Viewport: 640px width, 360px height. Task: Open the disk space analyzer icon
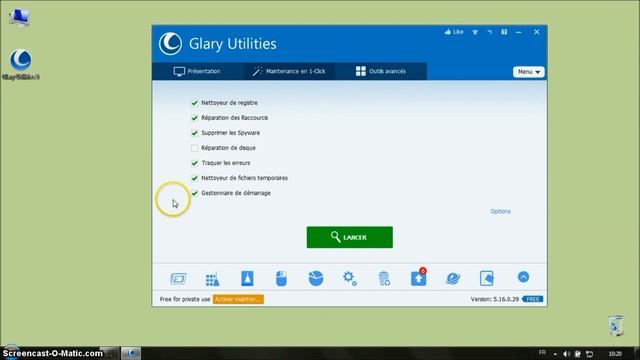coord(178,279)
